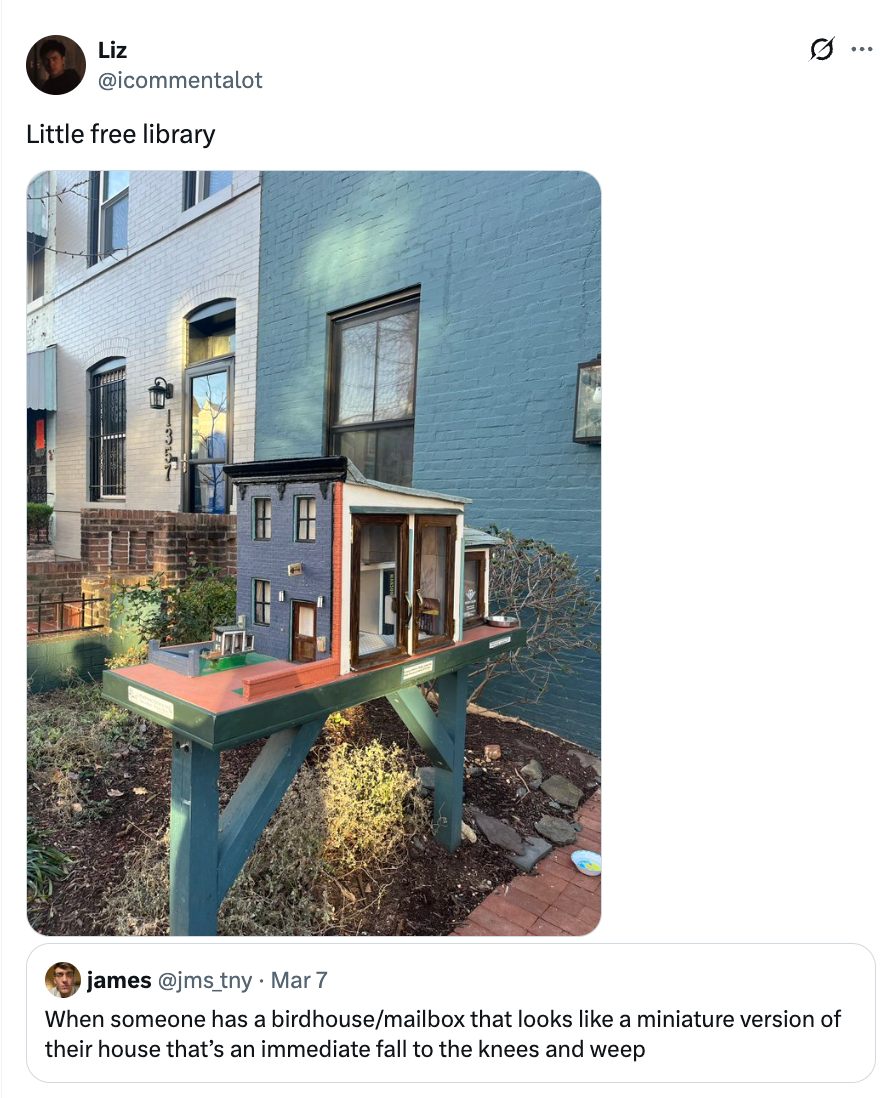
Task: Click the Grok slashed-circle icon
Action: pyautogui.click(x=821, y=49)
